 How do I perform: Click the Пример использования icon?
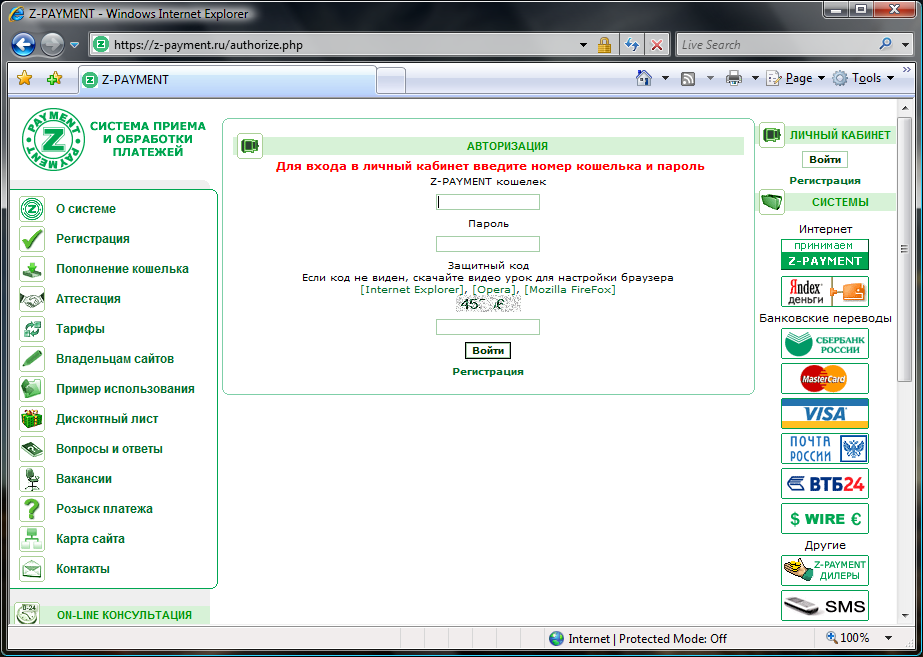click(32, 389)
